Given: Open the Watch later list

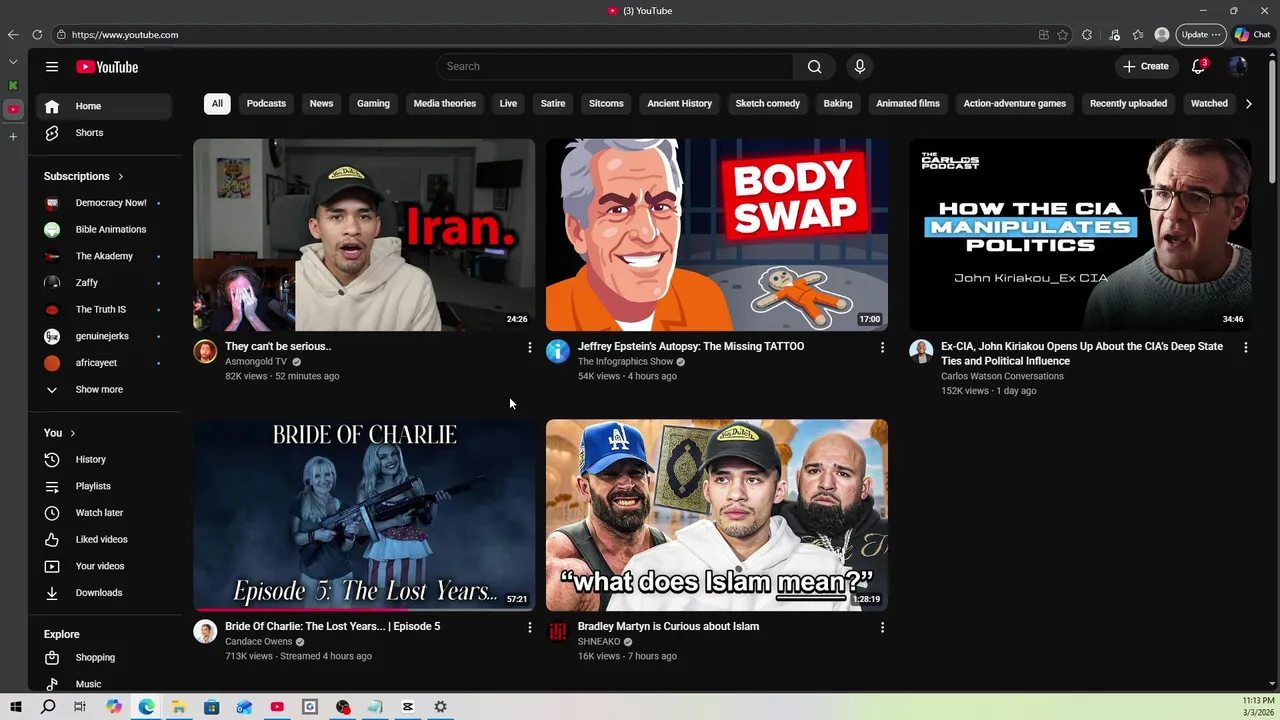Looking at the screenshot, I should 104,513.
